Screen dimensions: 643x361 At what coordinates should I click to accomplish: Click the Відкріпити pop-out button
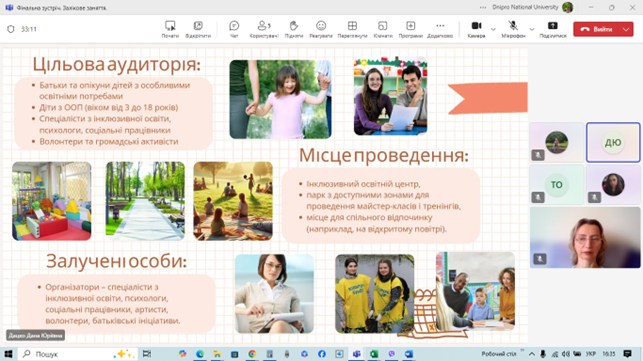[x=198, y=29]
